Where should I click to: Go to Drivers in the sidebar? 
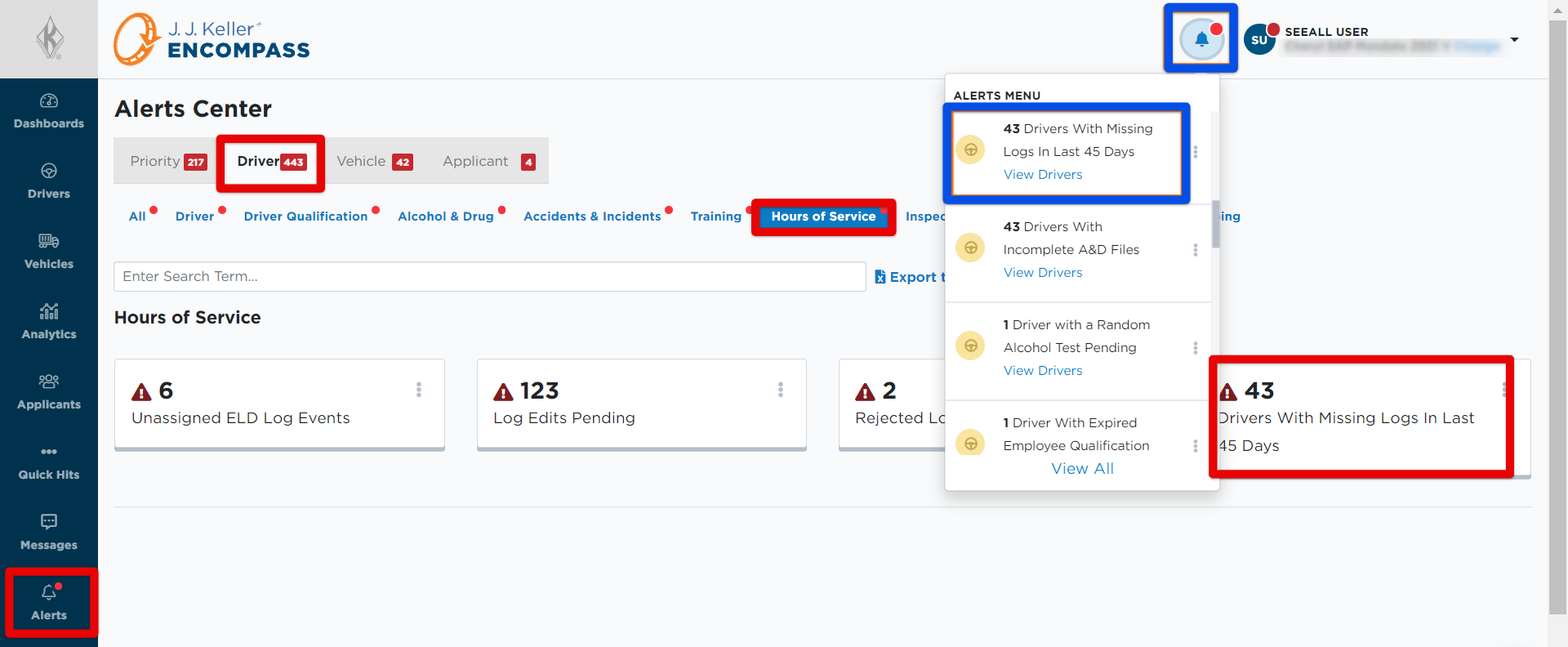click(49, 182)
